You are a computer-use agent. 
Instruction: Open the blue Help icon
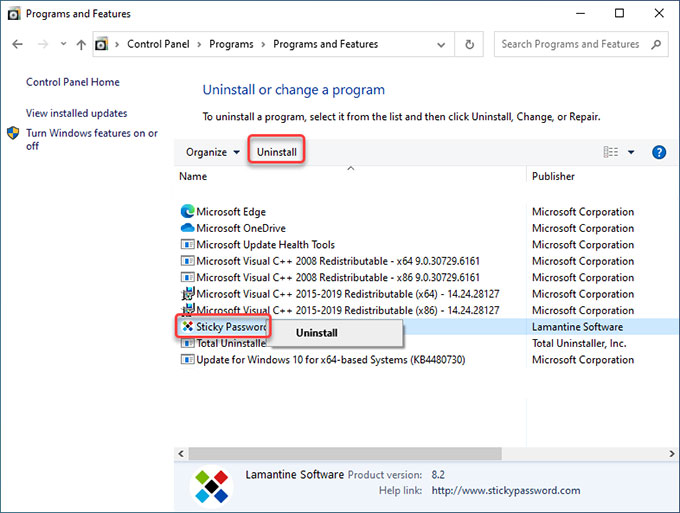tap(659, 152)
